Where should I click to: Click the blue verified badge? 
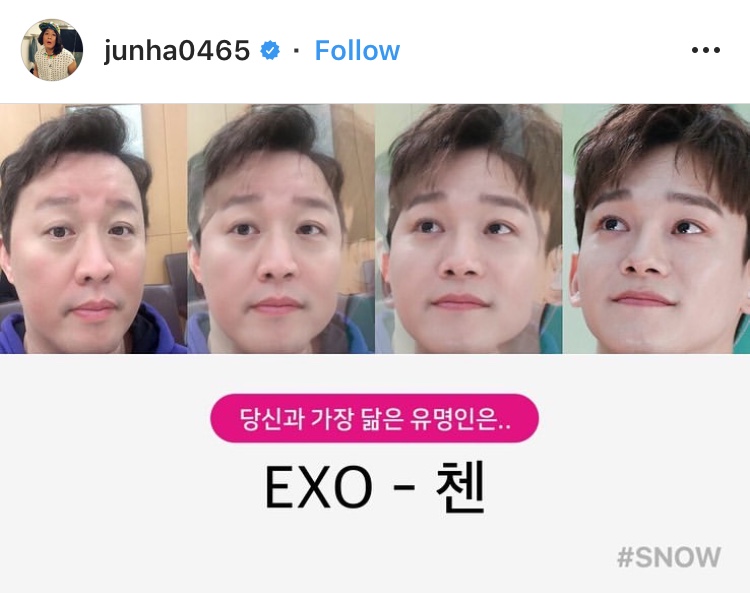tap(270, 50)
